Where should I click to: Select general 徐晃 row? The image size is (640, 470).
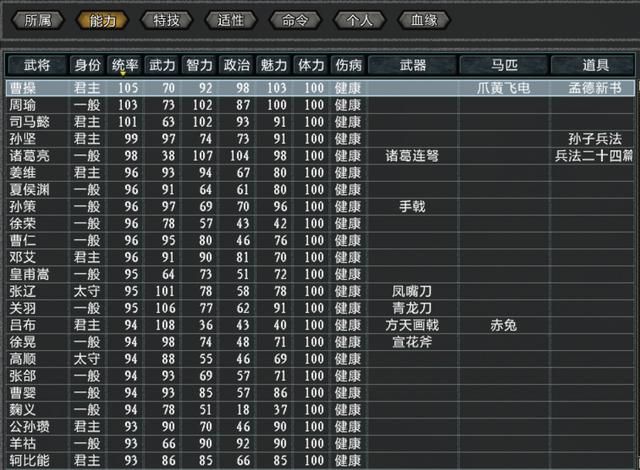(320, 342)
